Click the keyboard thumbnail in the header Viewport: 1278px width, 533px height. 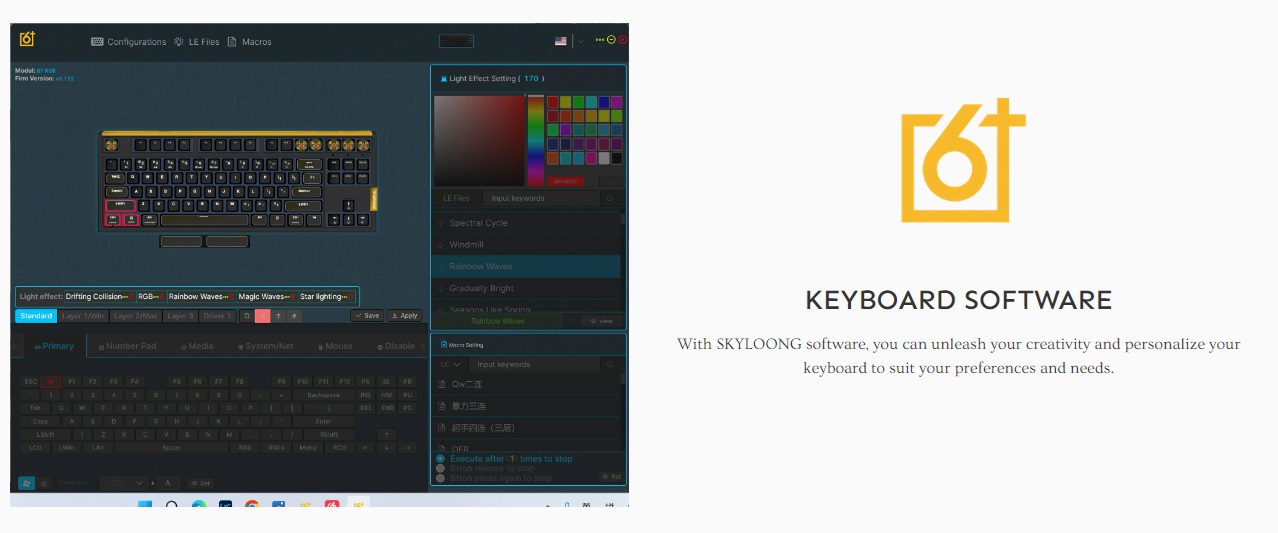tap(456, 41)
